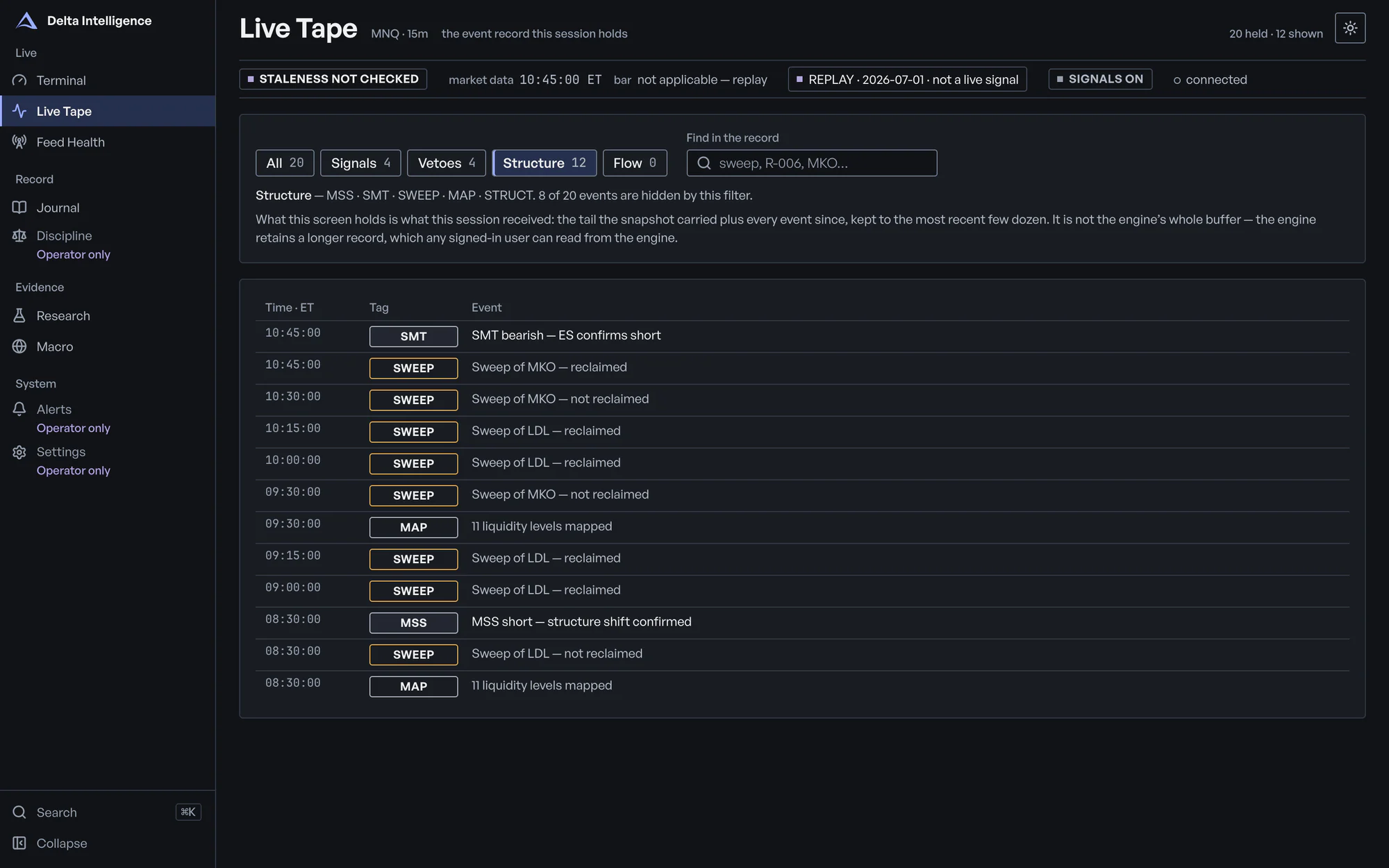Image resolution: width=1389 pixels, height=868 pixels.
Task: Click the Collapse sidebar panel icon
Action: 19,843
